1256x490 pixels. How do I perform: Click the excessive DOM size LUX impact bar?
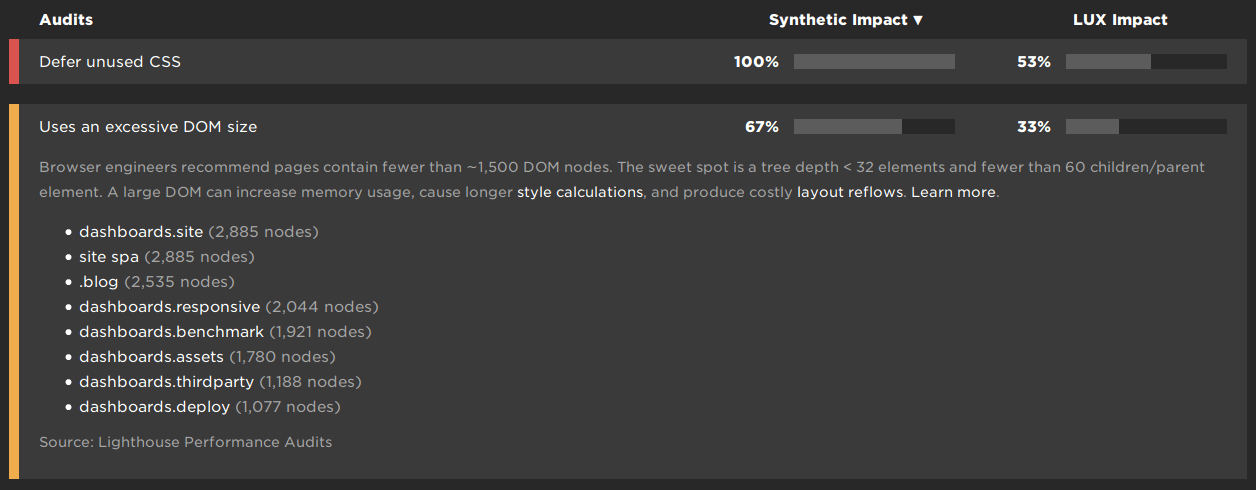click(x=1146, y=127)
